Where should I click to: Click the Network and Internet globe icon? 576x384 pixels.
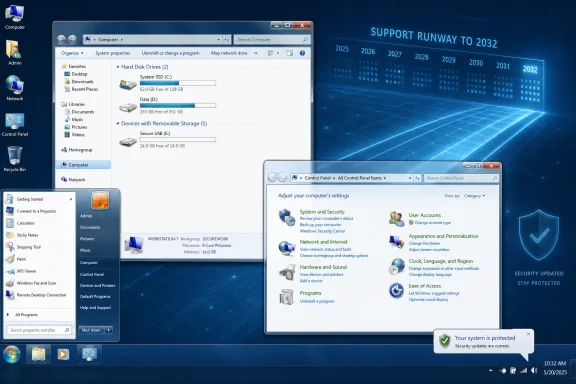click(x=287, y=248)
